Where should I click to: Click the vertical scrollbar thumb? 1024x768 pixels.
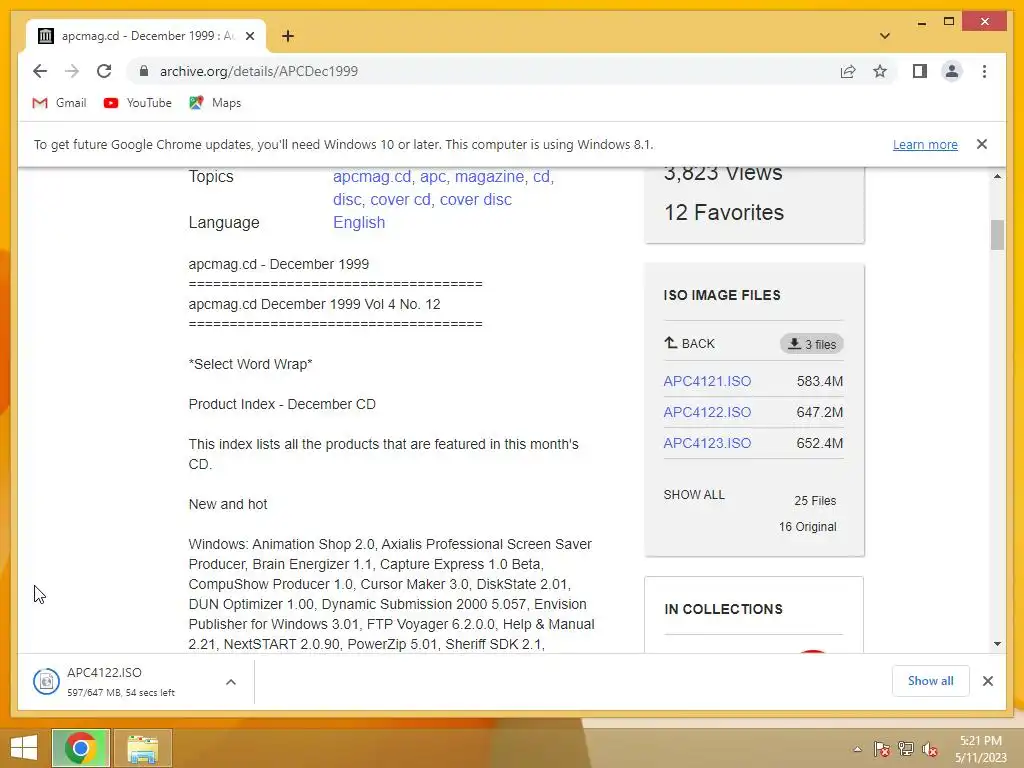[997, 235]
